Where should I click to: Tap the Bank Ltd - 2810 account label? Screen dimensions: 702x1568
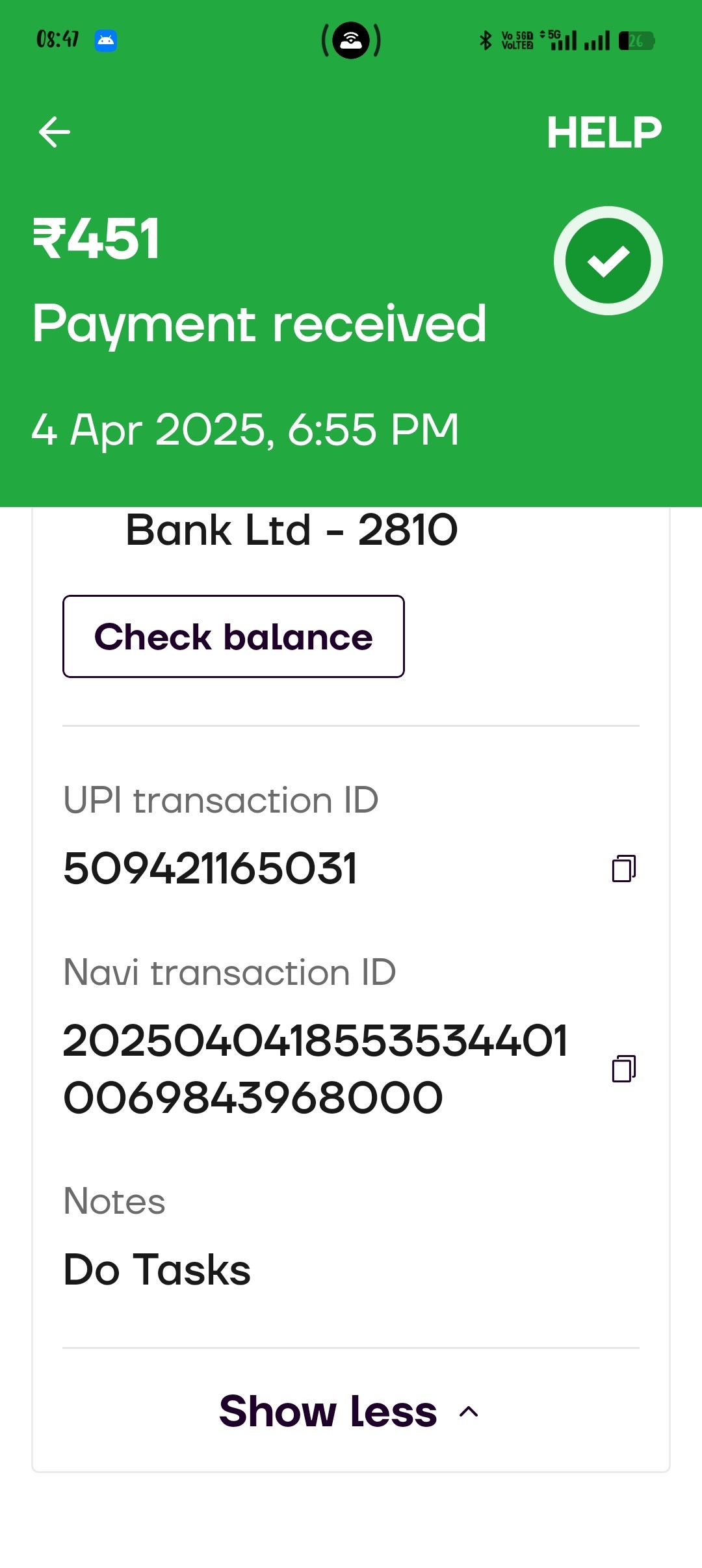[292, 530]
